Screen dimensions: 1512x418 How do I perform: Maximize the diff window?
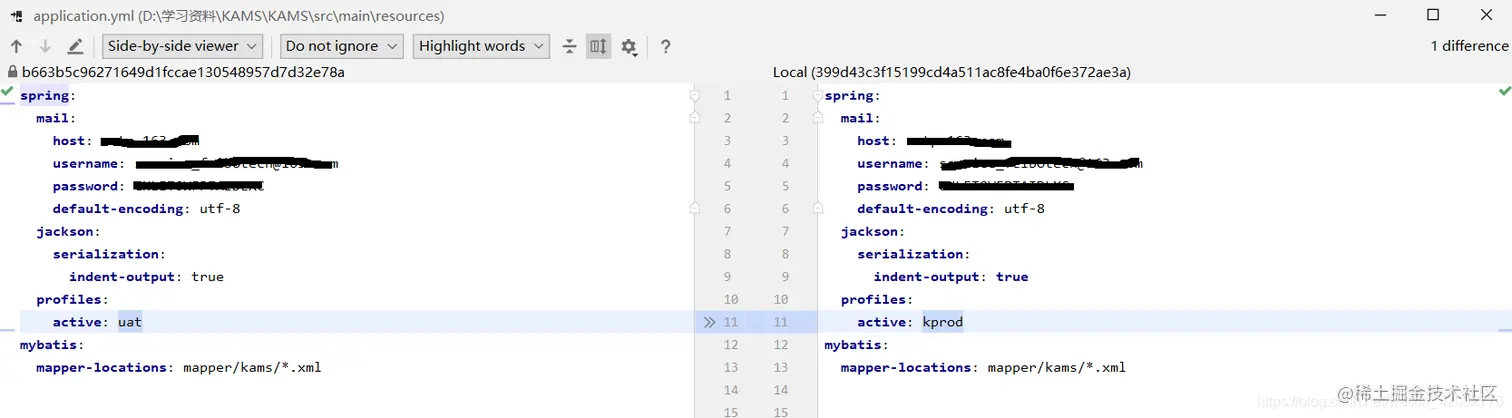coord(1433,15)
